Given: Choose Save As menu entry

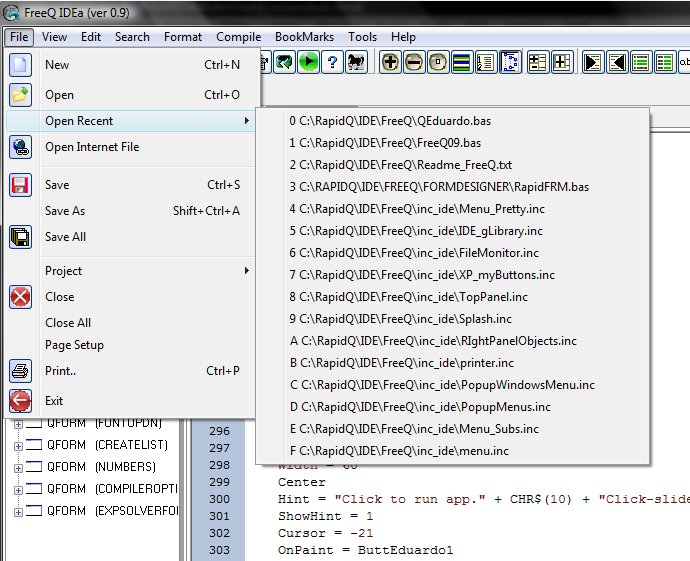Looking at the screenshot, I should [x=131, y=211].
